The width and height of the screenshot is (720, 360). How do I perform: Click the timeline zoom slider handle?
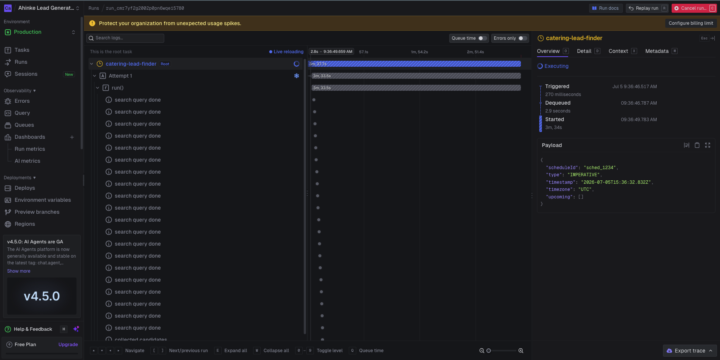point(489,350)
